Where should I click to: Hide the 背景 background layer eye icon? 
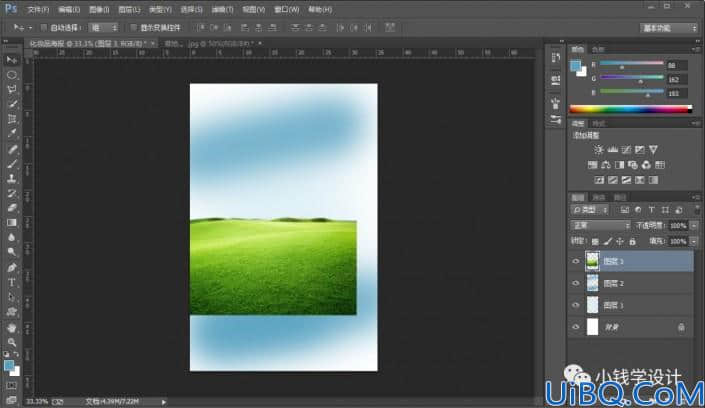point(576,327)
